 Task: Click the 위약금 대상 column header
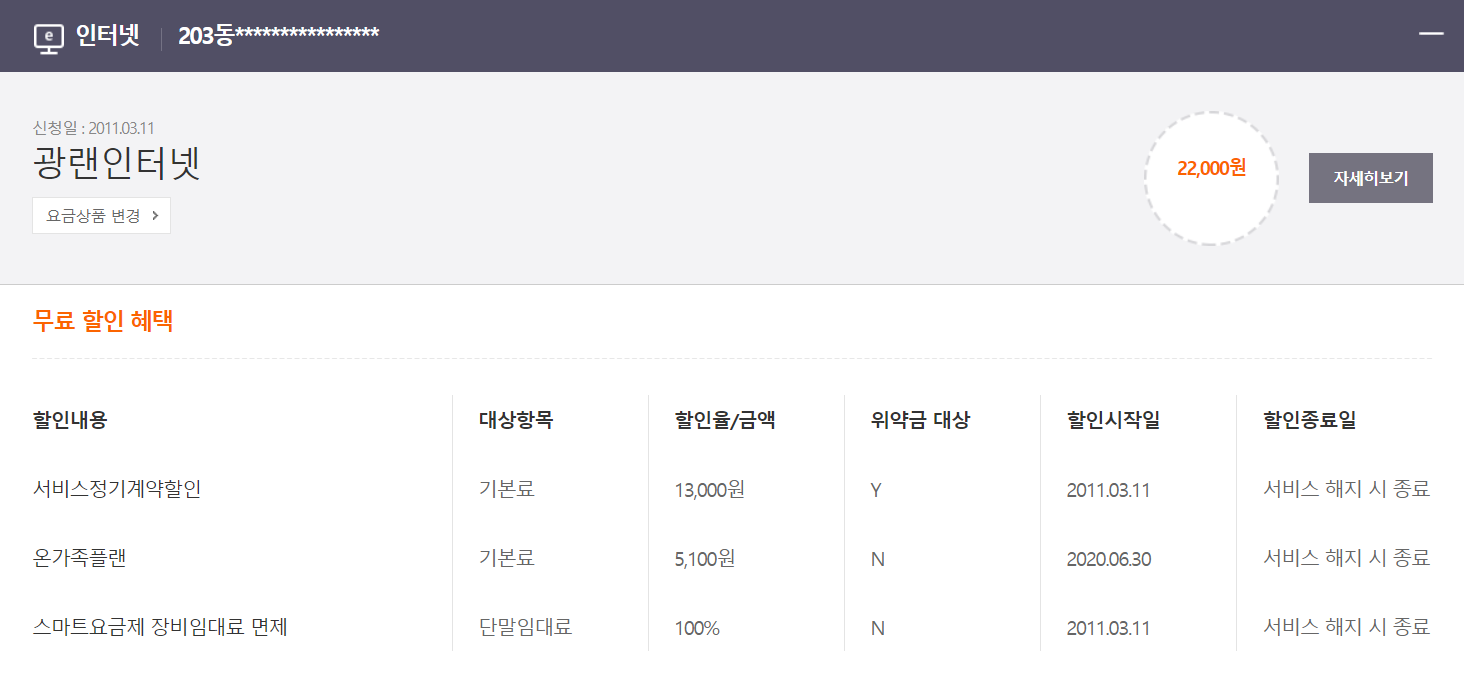pyautogui.click(x=920, y=420)
